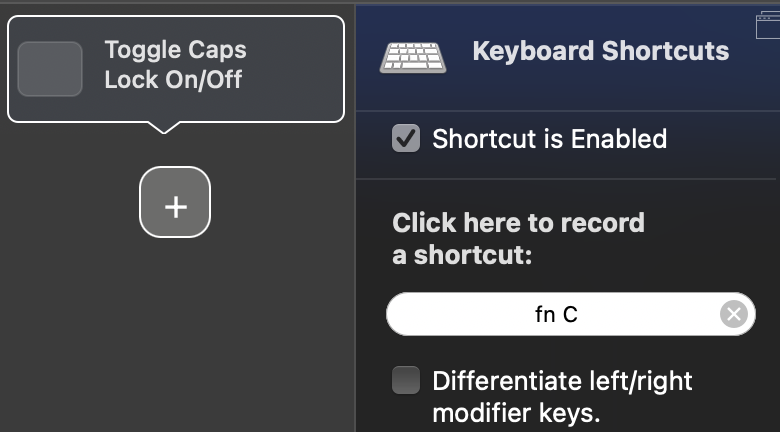780x432 pixels.
Task: Click the Keyboard Shortcuts title text
Action: [600, 51]
